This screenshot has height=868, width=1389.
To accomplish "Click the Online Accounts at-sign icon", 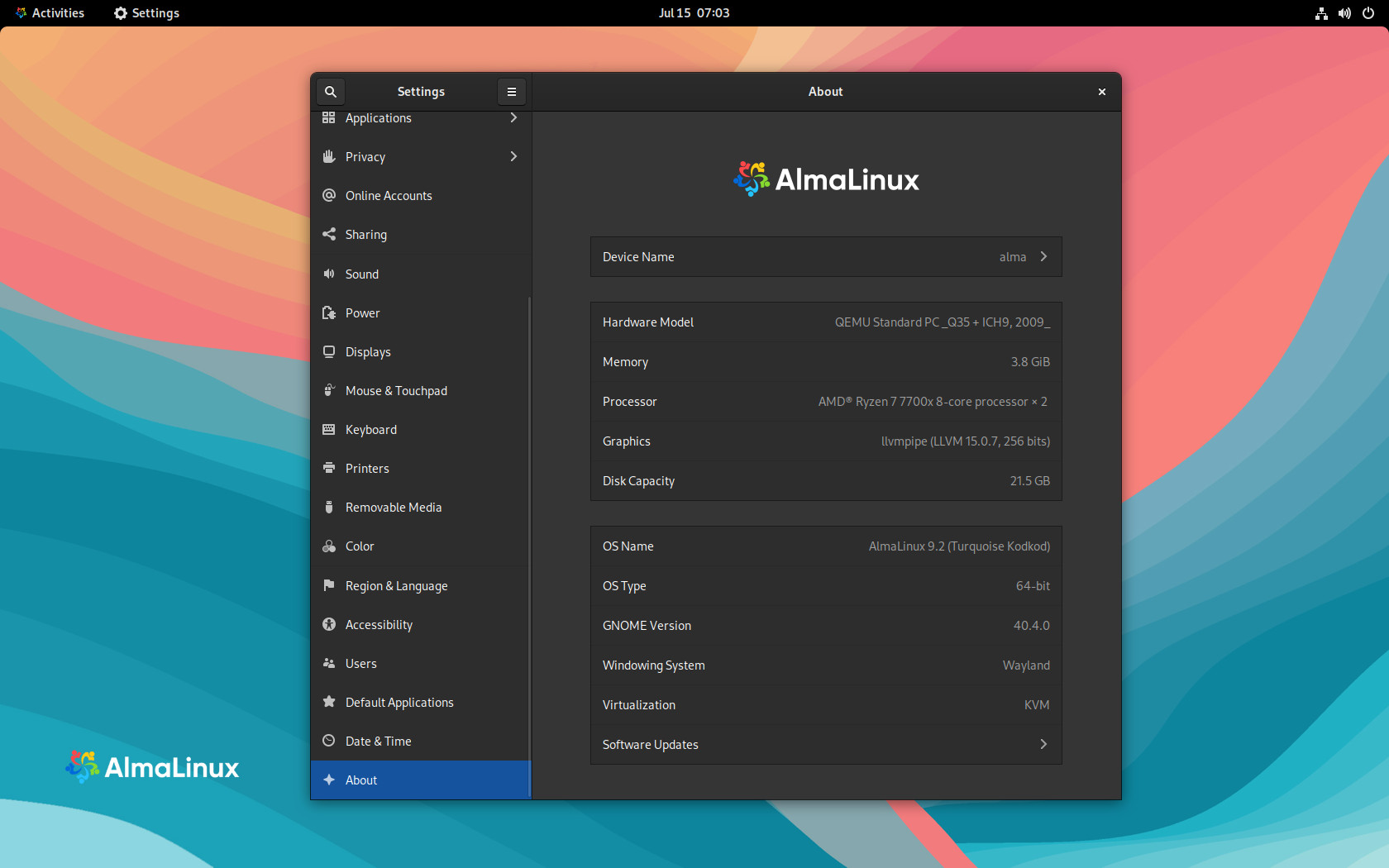I will click(x=329, y=196).
